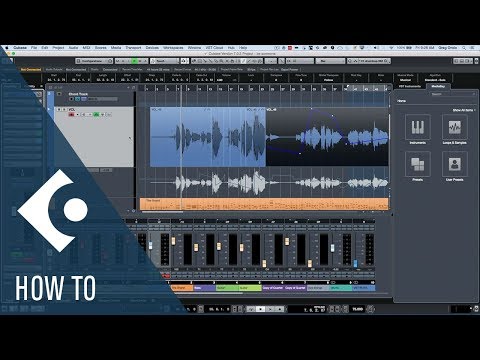Click the Wi-Fi icon in menu bar
Screen dimensions: 480x360
point(392,48)
